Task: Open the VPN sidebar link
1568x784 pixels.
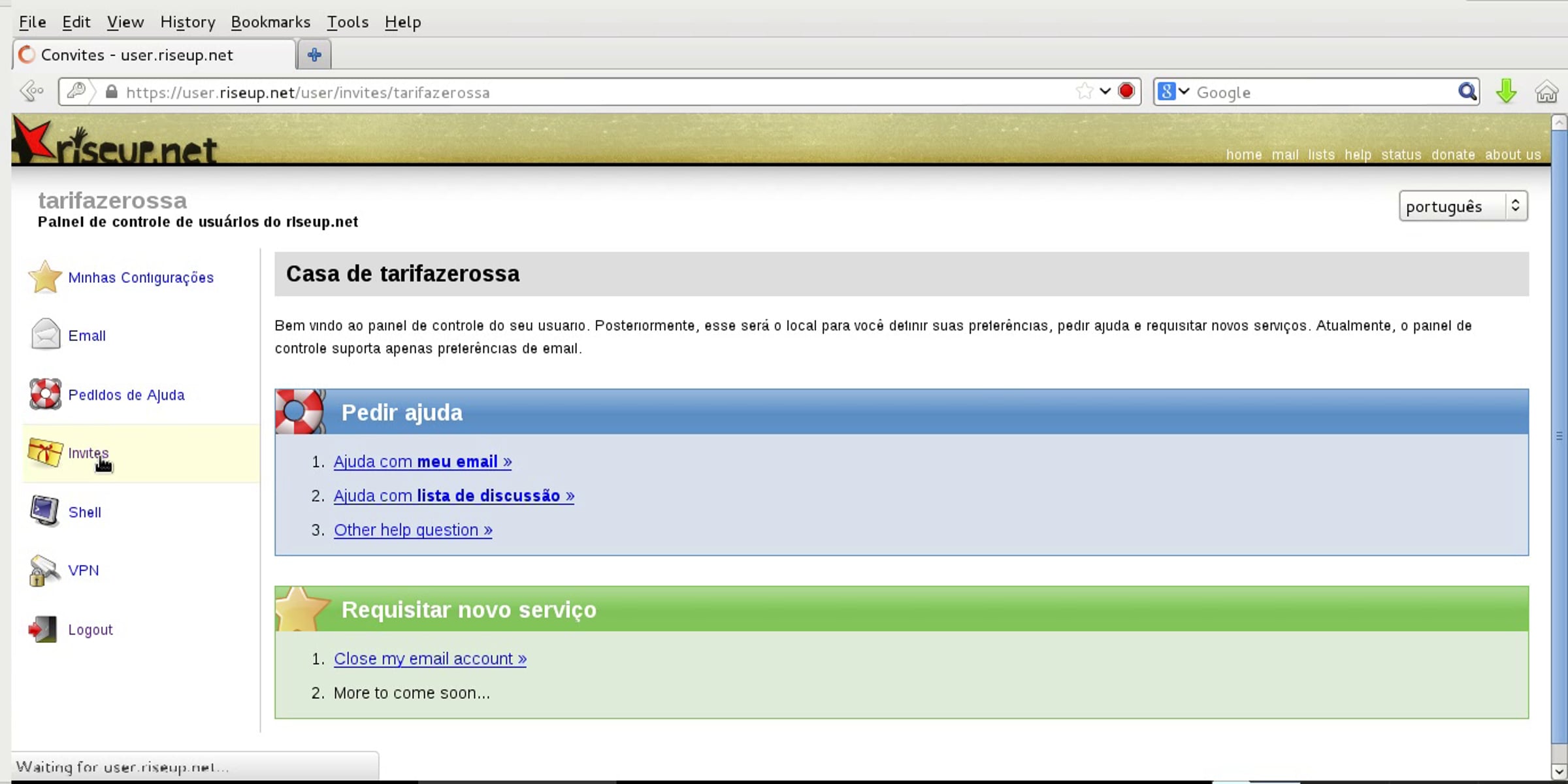Action: tap(84, 570)
